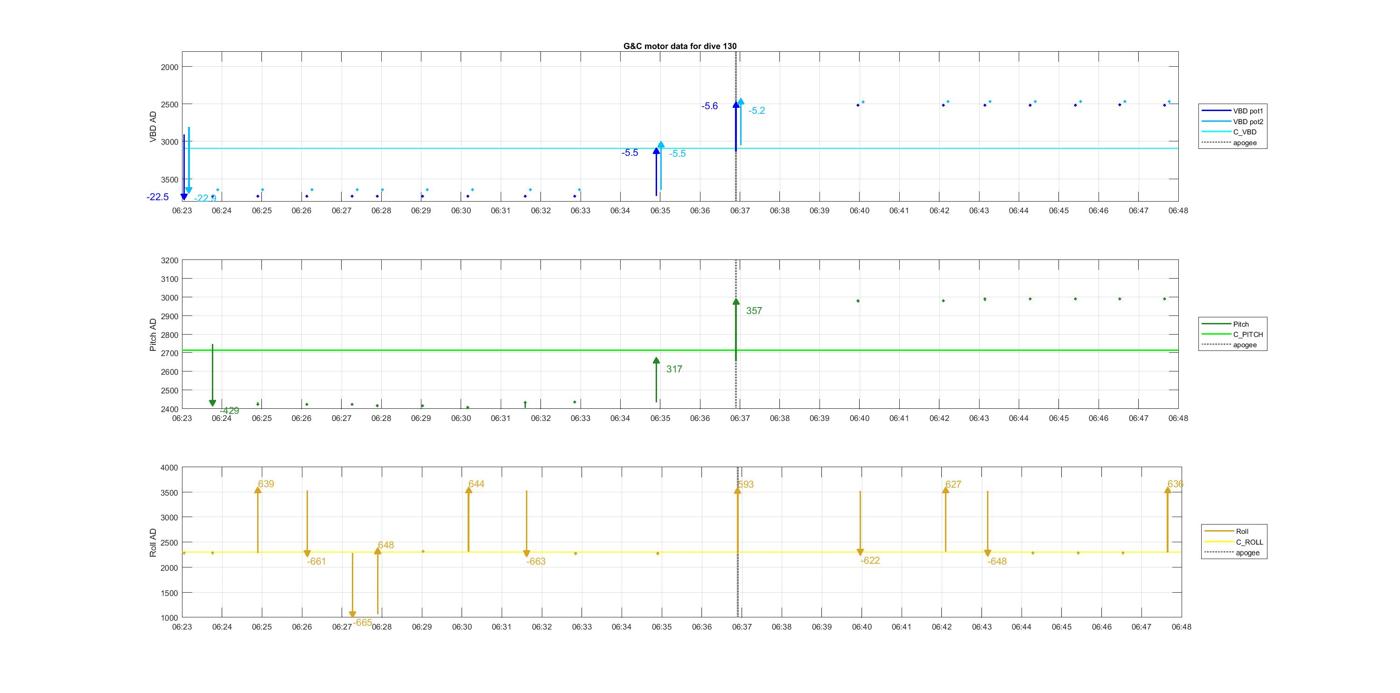Viewport: 1400px width, 693px height.
Task: Click the "-665" roll data label
Action: point(362,622)
